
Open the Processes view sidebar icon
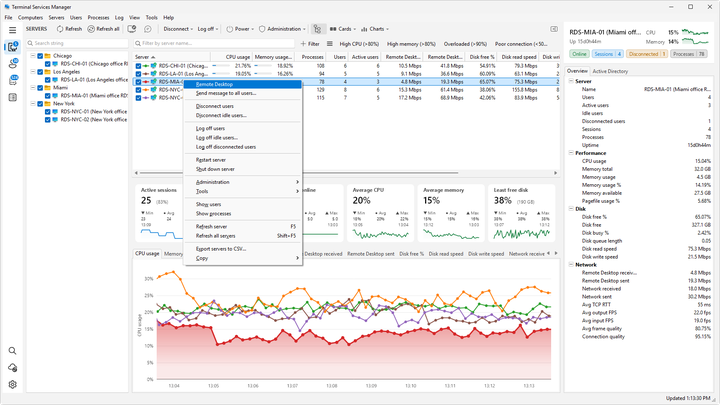(12, 80)
